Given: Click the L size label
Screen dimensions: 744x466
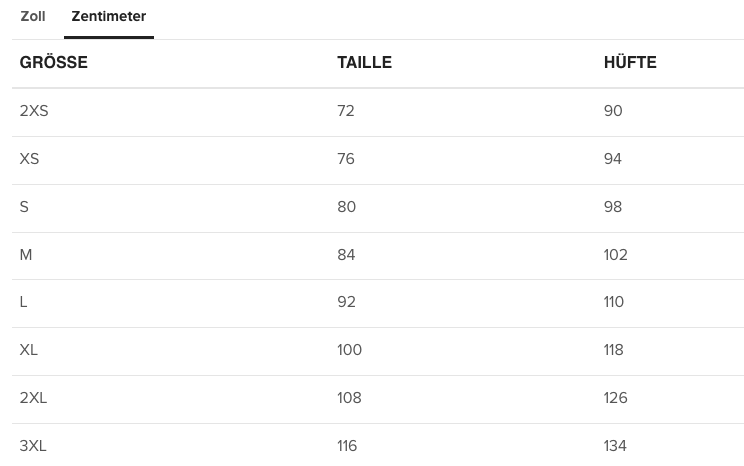Looking at the screenshot, I should point(24,302).
